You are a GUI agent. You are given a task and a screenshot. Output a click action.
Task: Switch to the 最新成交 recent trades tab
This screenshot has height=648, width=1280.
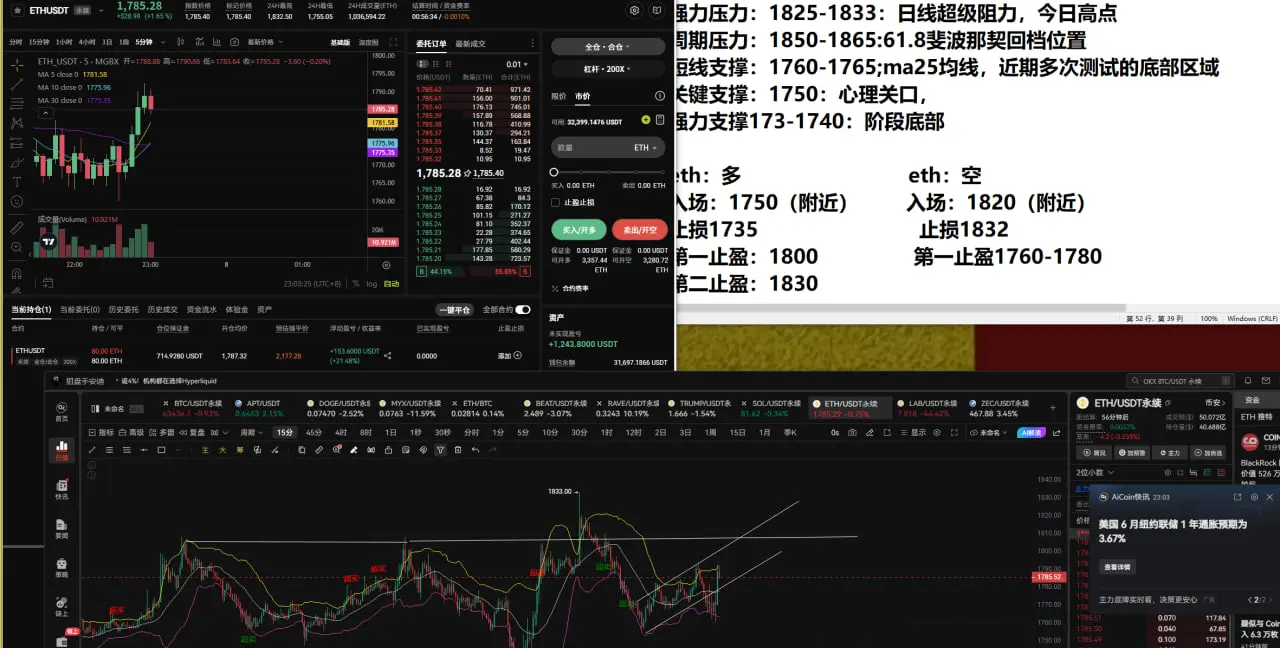tap(470, 43)
